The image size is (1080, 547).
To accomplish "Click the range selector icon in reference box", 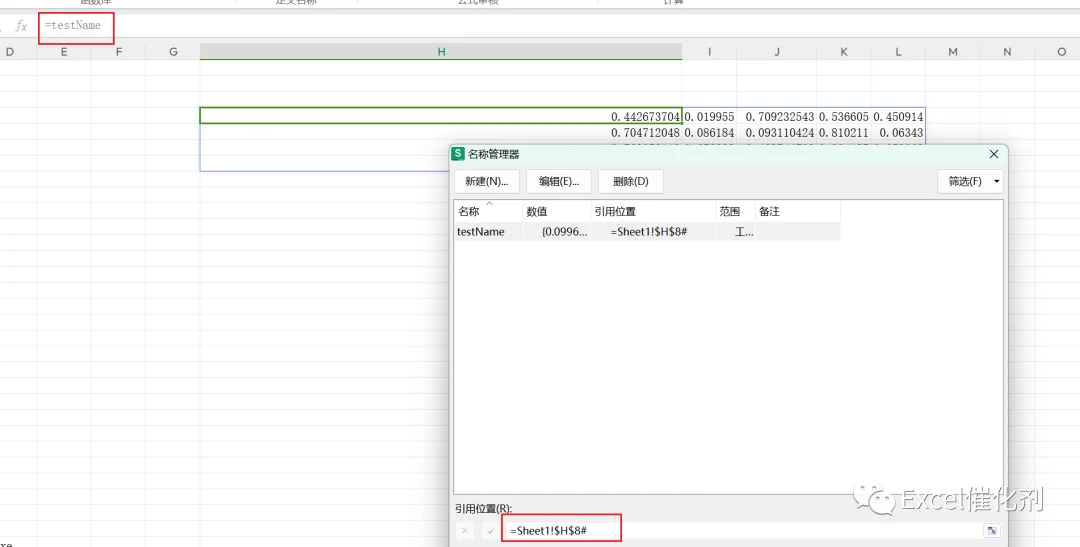I will click(x=992, y=530).
